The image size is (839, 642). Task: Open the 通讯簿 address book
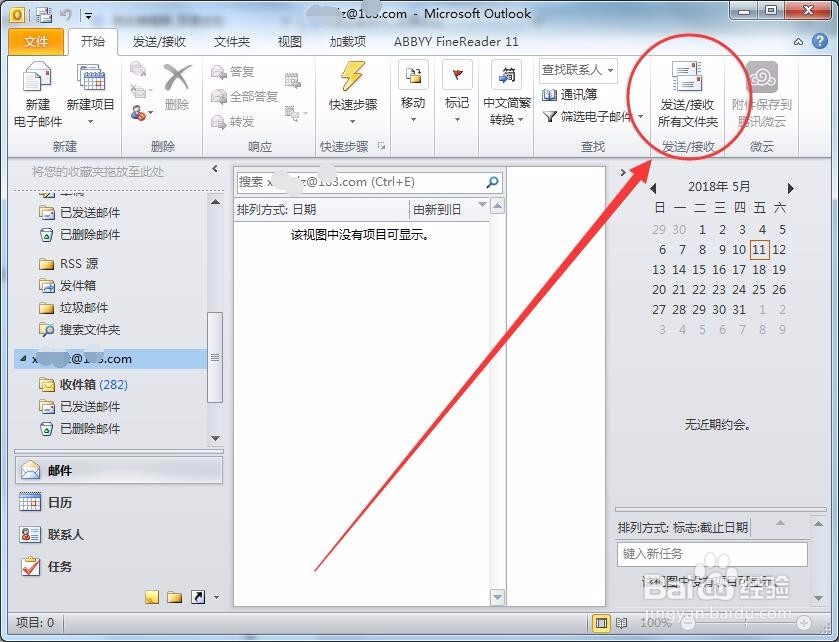tap(570, 95)
